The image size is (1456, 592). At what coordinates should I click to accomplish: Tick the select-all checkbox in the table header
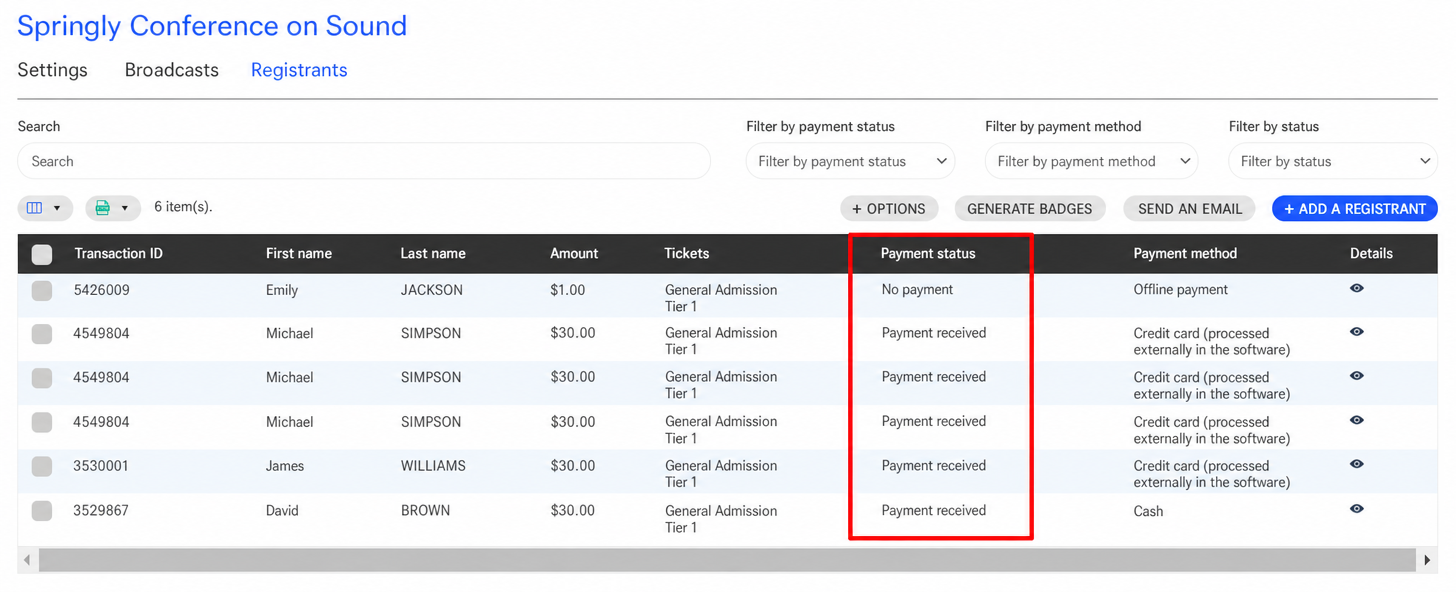point(42,254)
